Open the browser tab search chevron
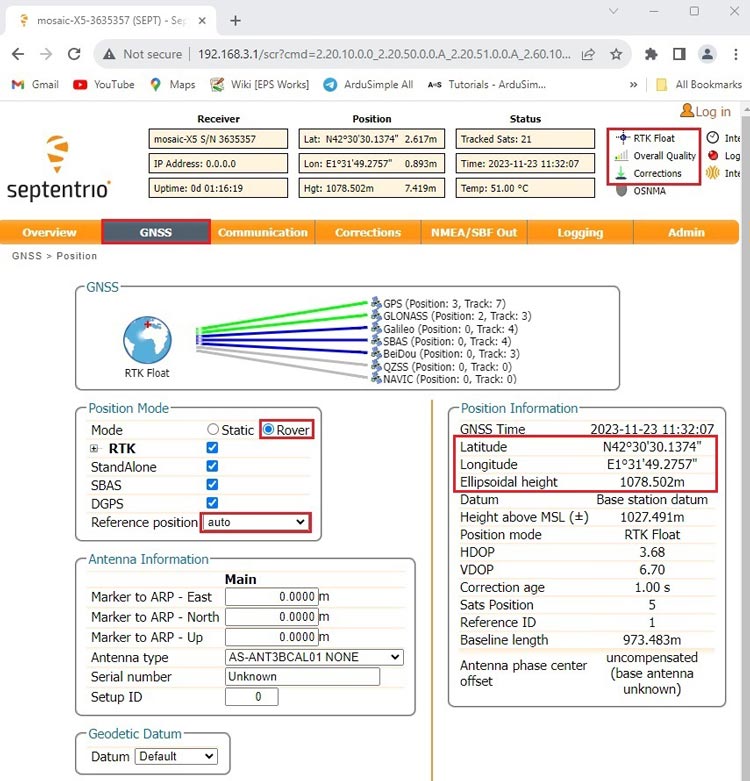The image size is (750, 781). [x=614, y=11]
